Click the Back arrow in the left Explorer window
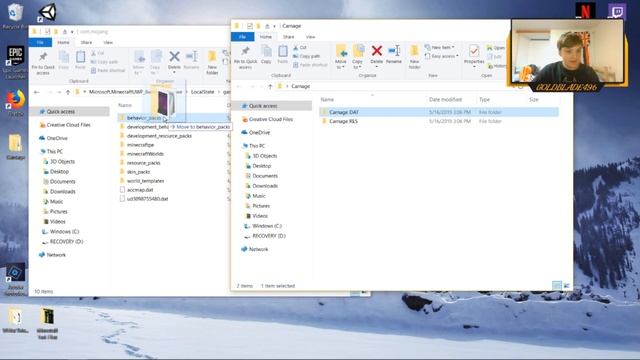The width and height of the screenshot is (640, 360). [x=36, y=92]
